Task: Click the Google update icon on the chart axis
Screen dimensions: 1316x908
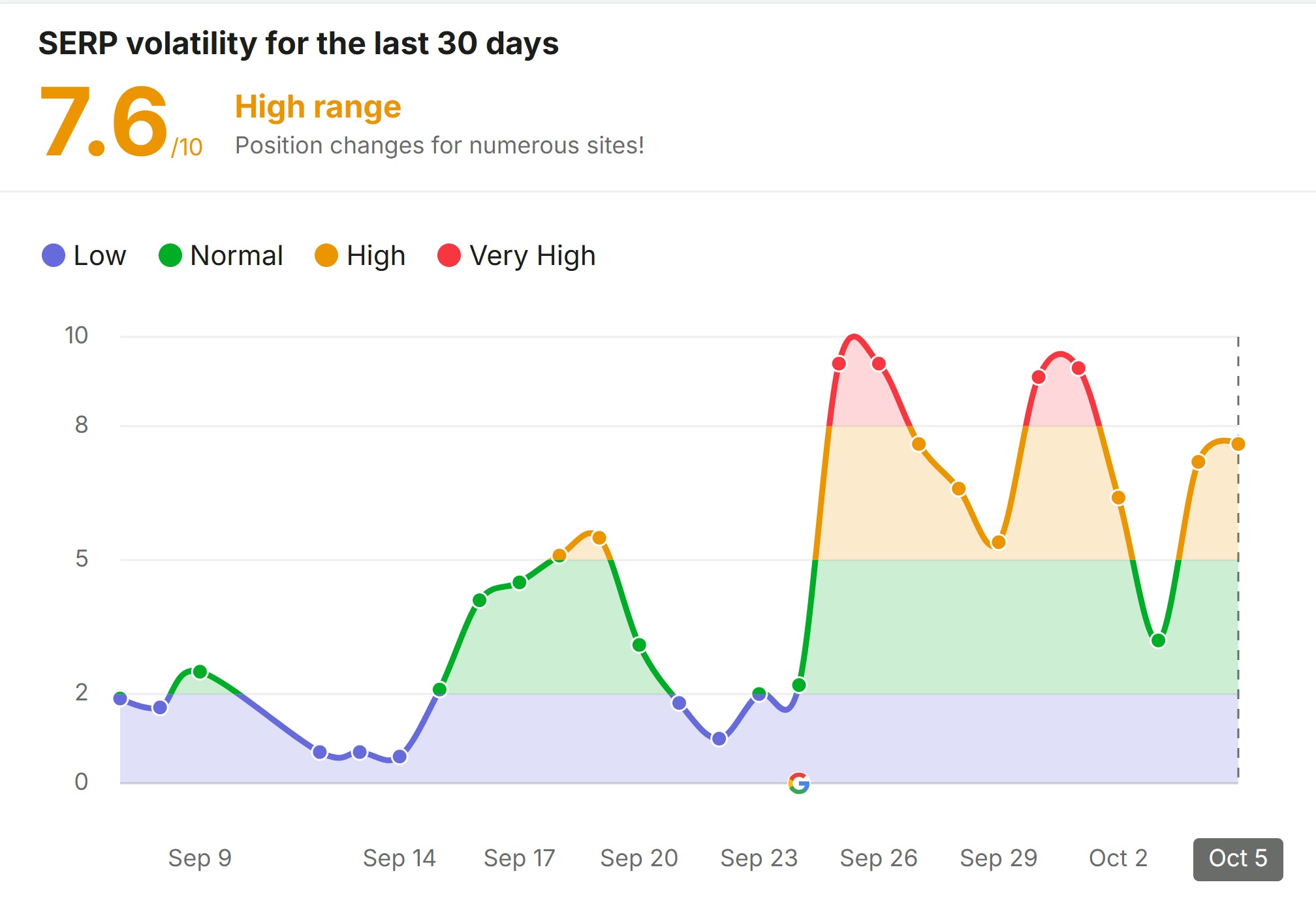Action: pyautogui.click(x=798, y=783)
